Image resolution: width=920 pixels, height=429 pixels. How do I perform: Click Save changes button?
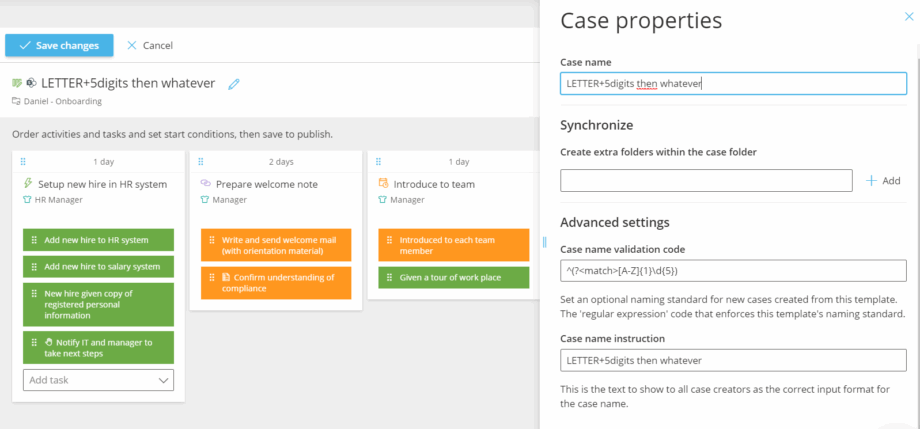[59, 45]
